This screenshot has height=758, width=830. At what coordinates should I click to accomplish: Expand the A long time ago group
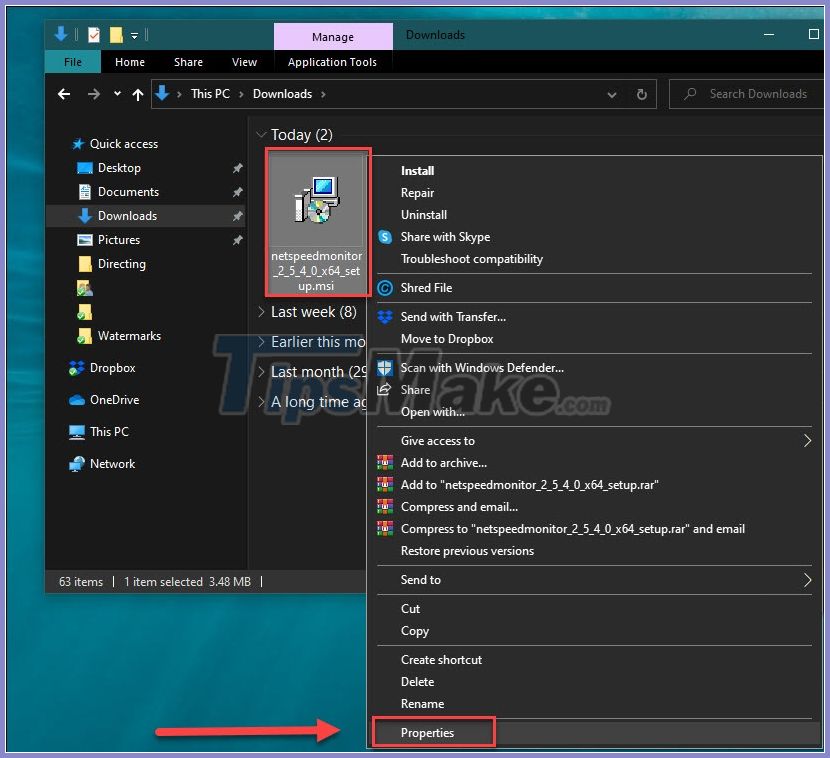coord(261,402)
